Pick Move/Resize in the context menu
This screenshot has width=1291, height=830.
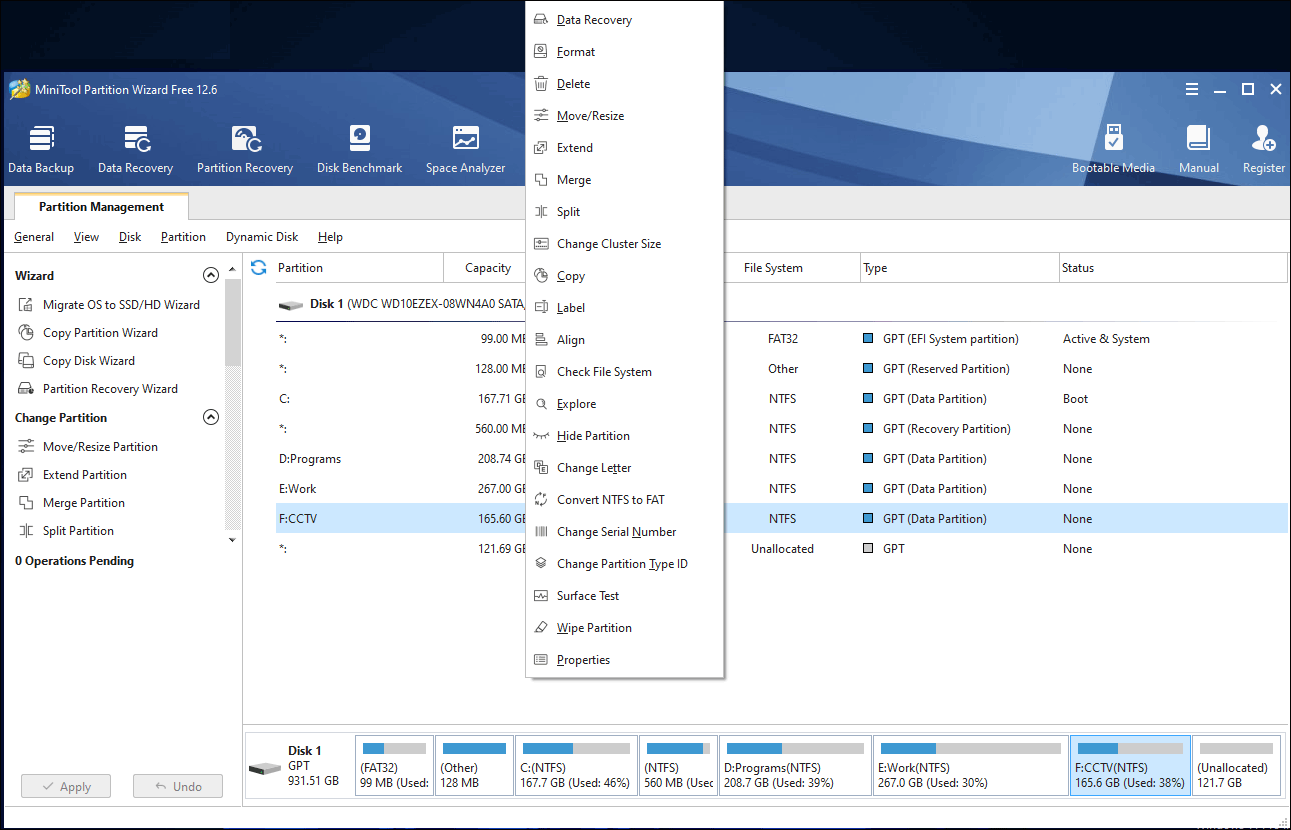pos(625,116)
